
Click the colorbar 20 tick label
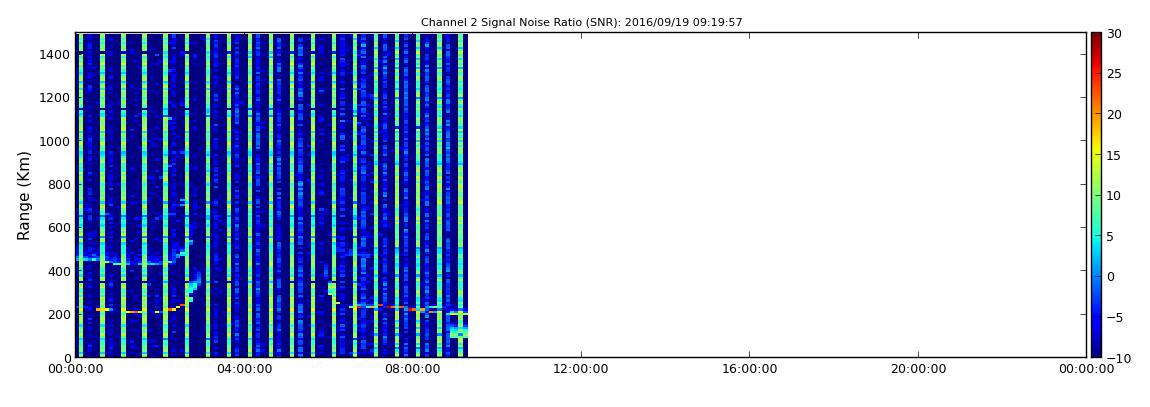coord(1115,114)
